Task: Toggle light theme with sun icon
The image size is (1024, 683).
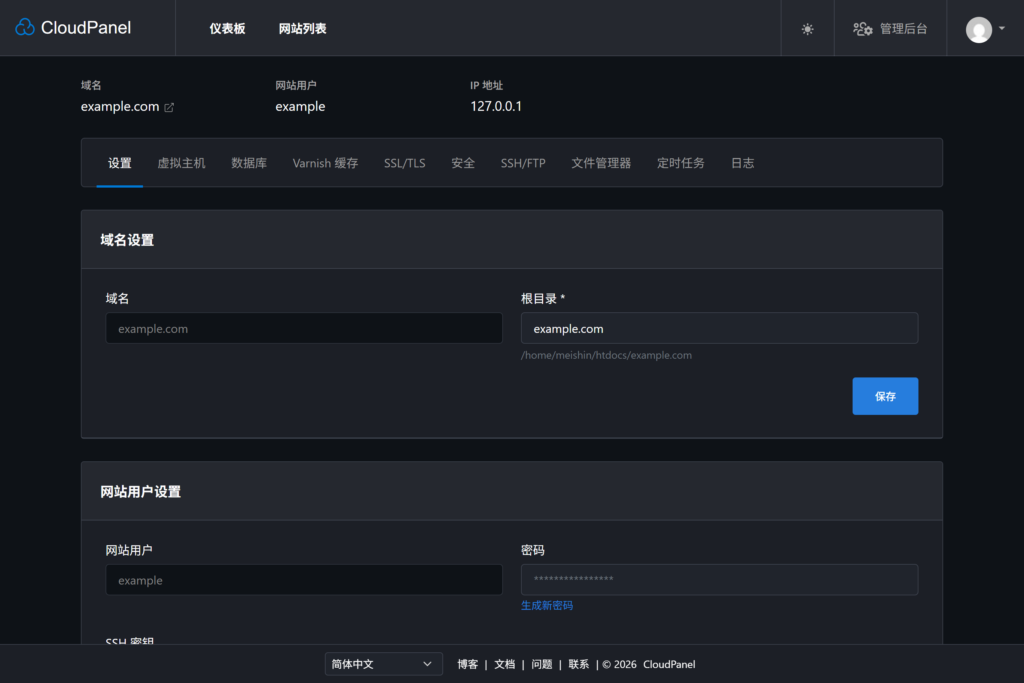Action: tap(807, 29)
